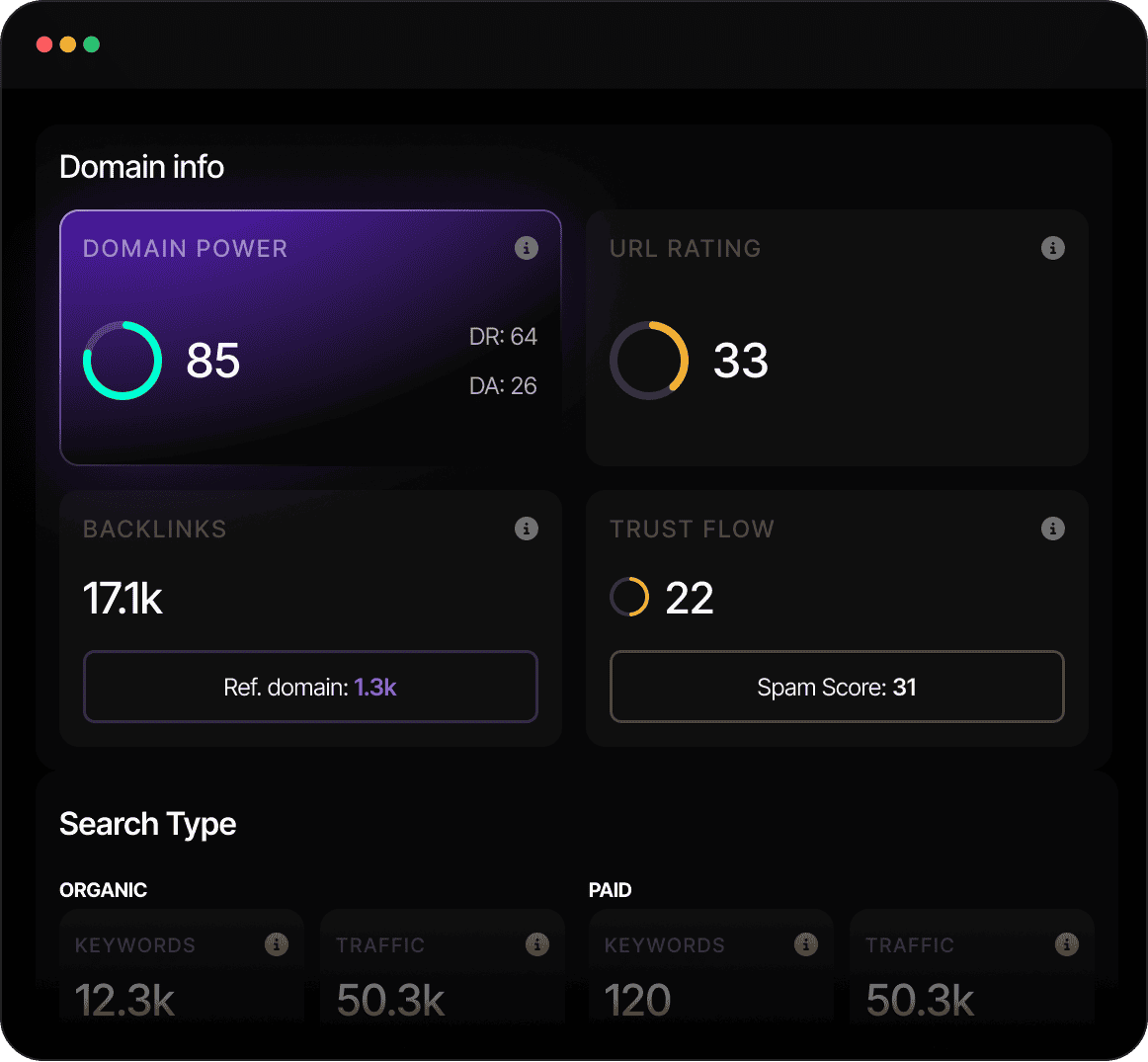Select the highlighted Domain Power card
Viewport: 1148px width, 1062px height.
310,338
